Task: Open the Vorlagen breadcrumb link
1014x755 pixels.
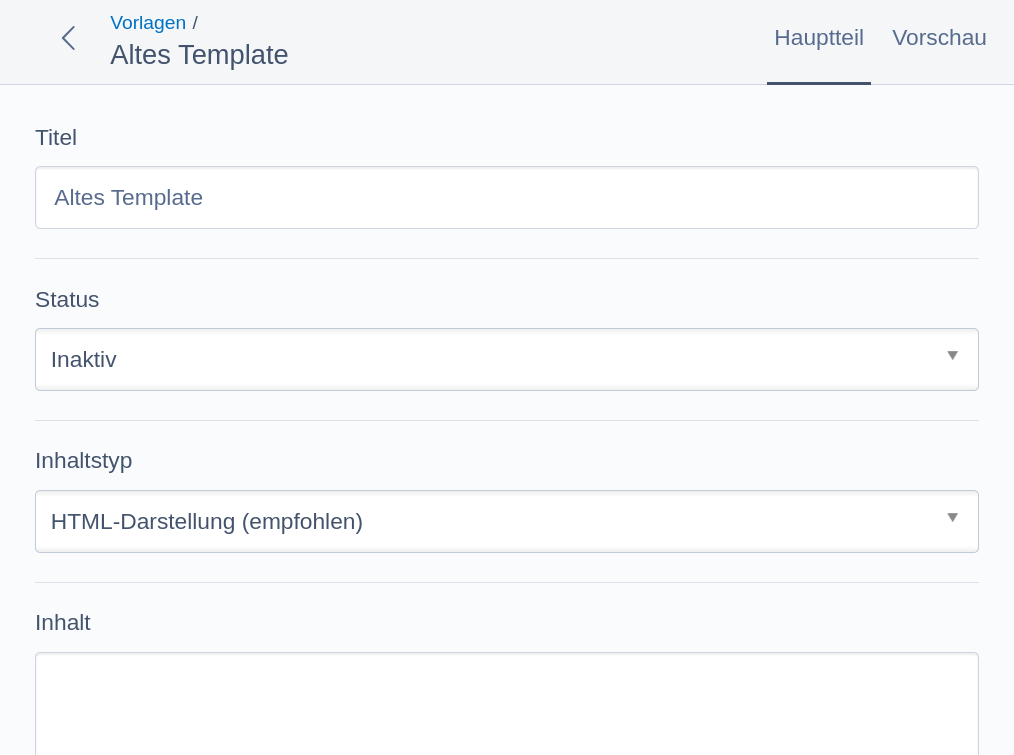Action: (x=148, y=23)
